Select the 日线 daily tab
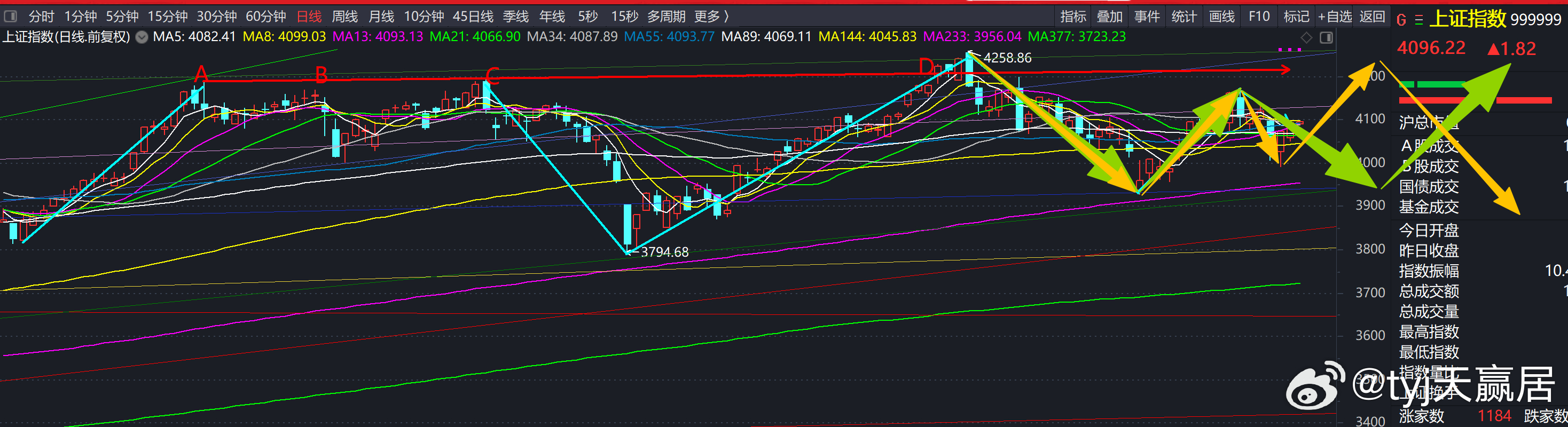1568x427 pixels. (x=309, y=17)
